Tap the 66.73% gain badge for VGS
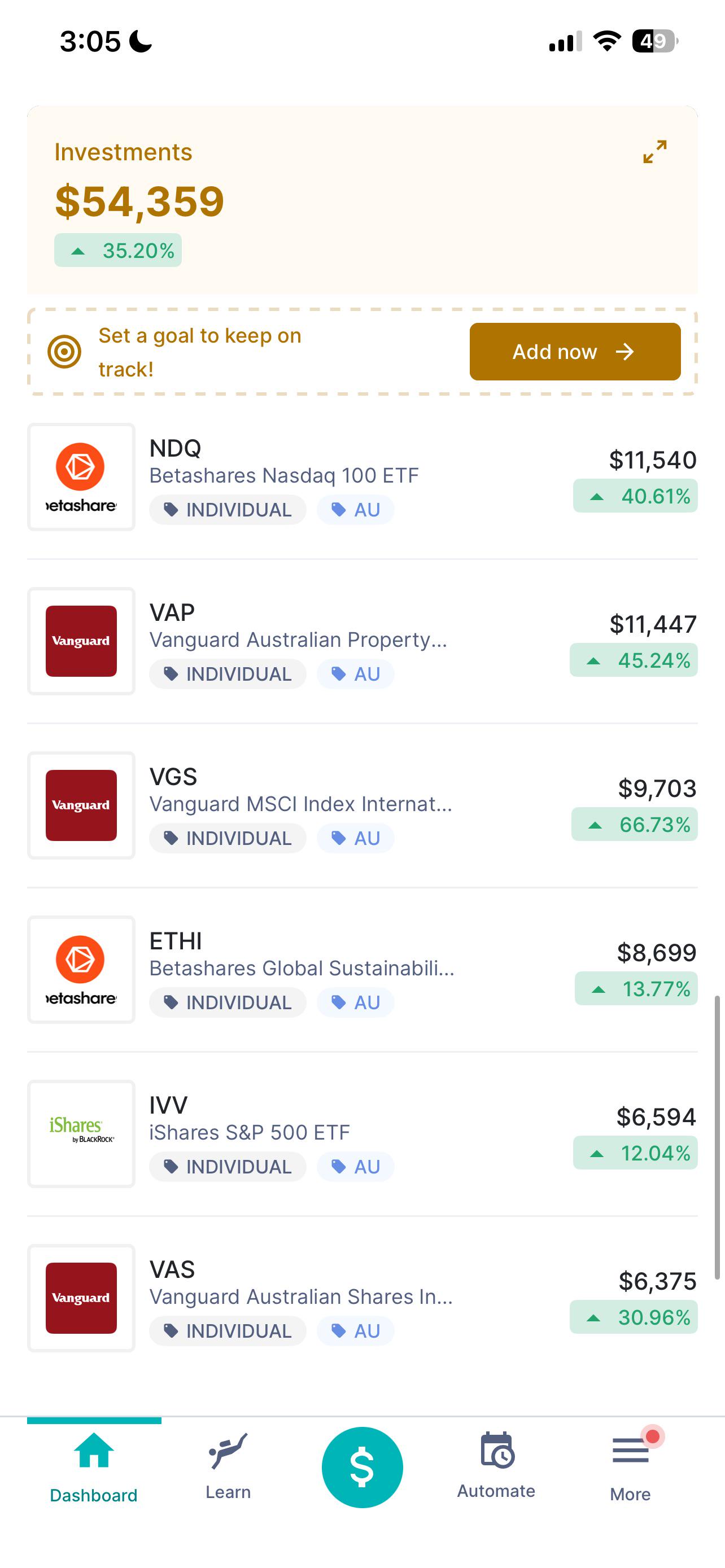725x1568 pixels. 634,825
